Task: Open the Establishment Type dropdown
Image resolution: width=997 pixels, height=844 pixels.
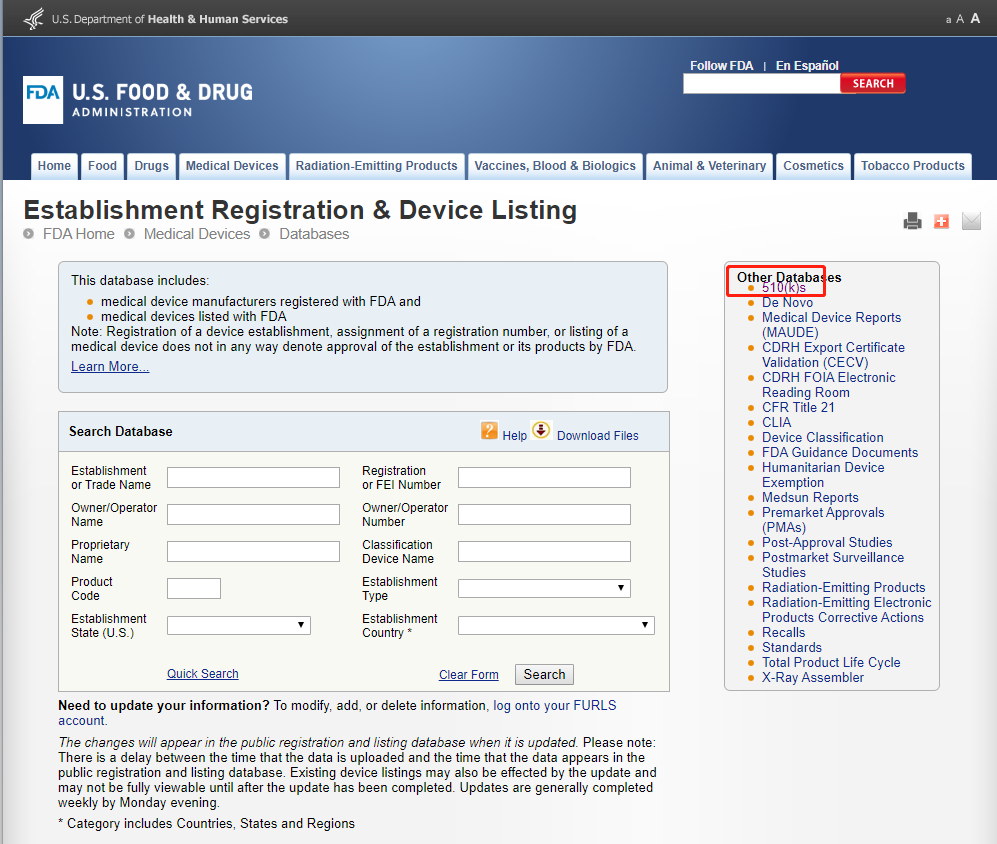Action: 544,588
